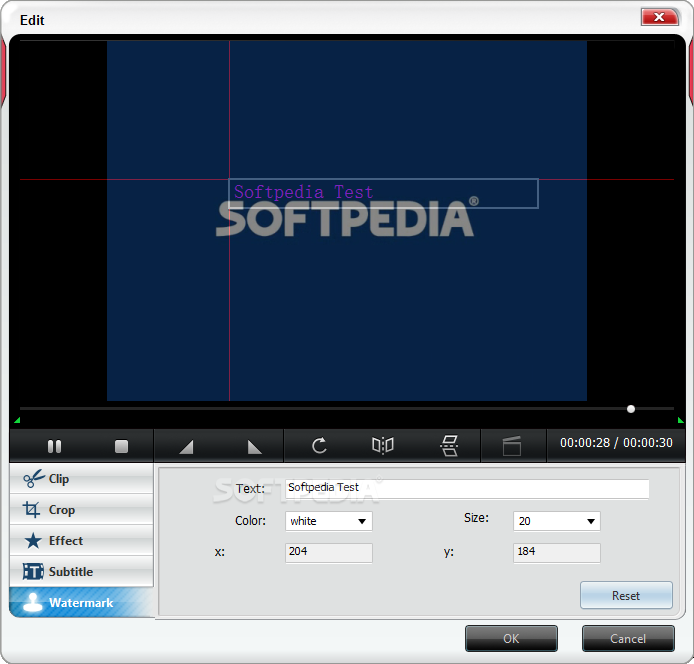Image resolution: width=694 pixels, height=664 pixels.
Task: Reset watermark settings
Action: [626, 595]
